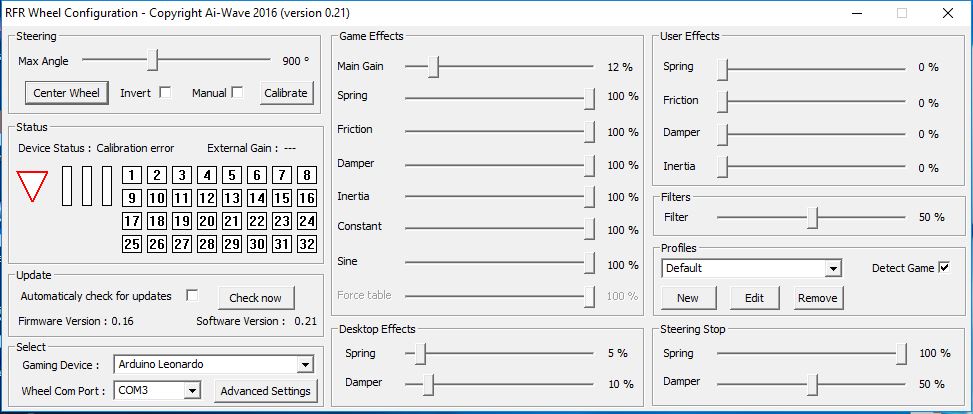Open the Default profile dropdown
This screenshot has width=973, height=414.
[x=832, y=268]
